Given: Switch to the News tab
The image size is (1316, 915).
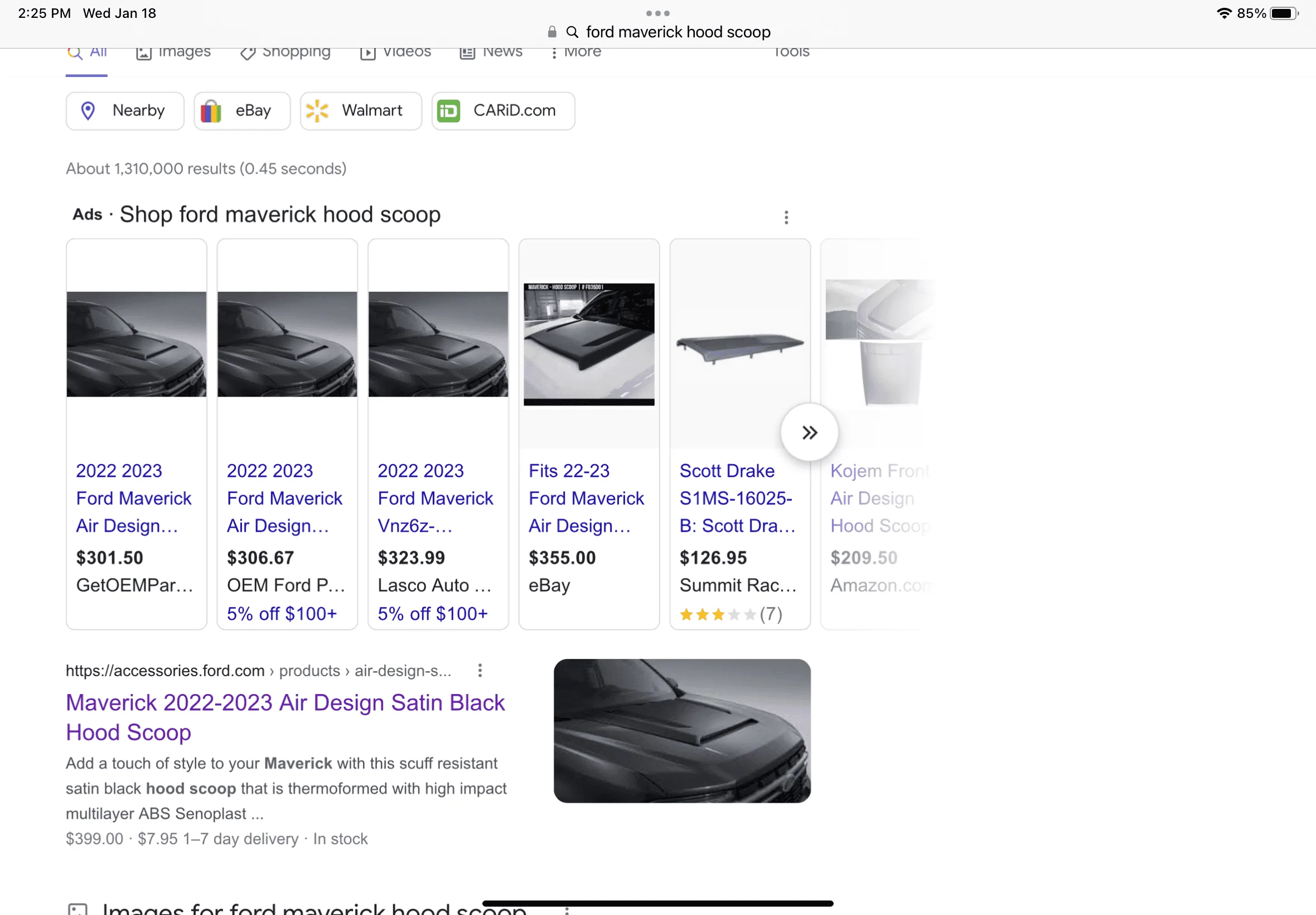Looking at the screenshot, I should point(491,52).
